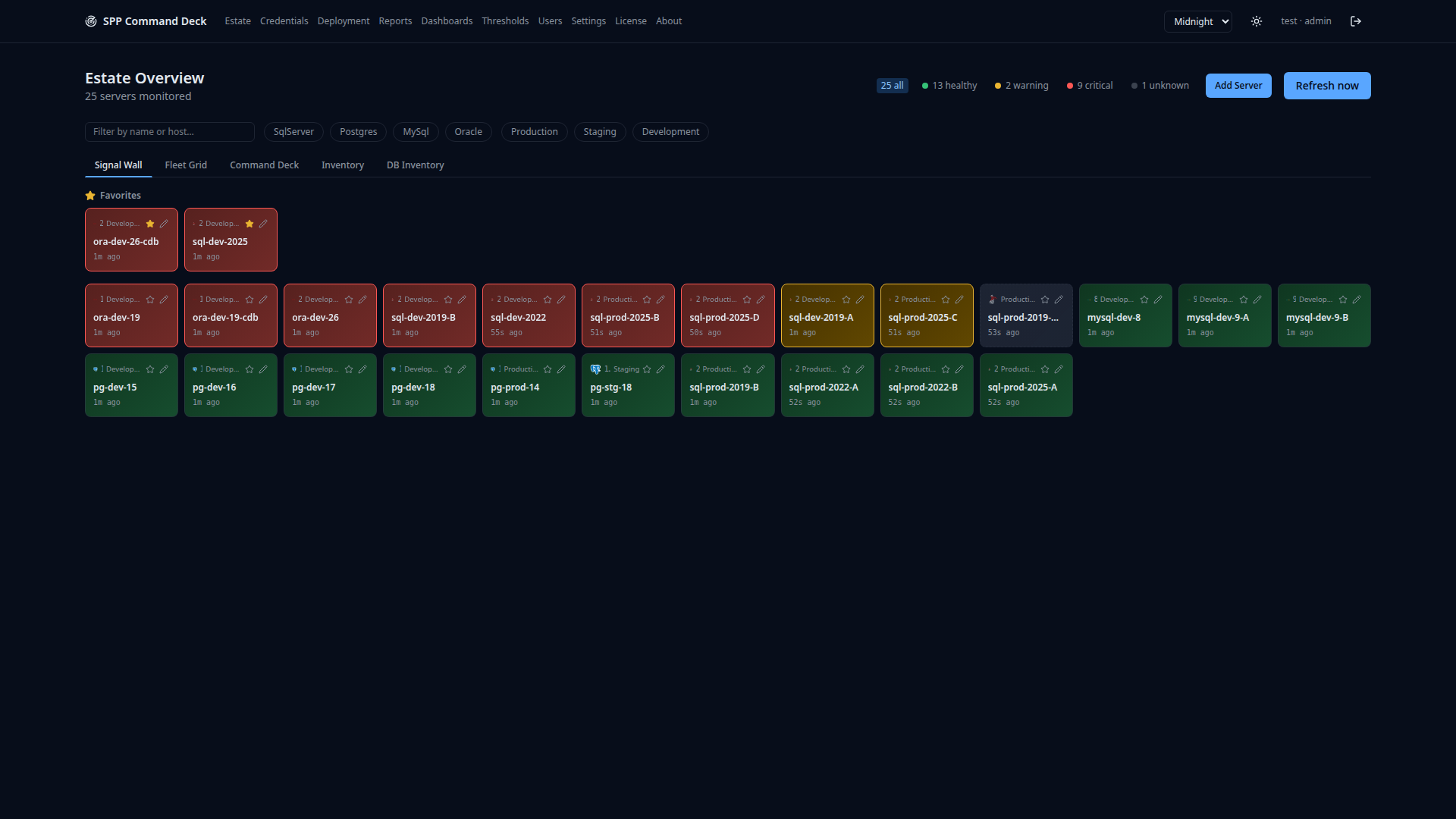Filter by Production environment chip

[x=535, y=132]
